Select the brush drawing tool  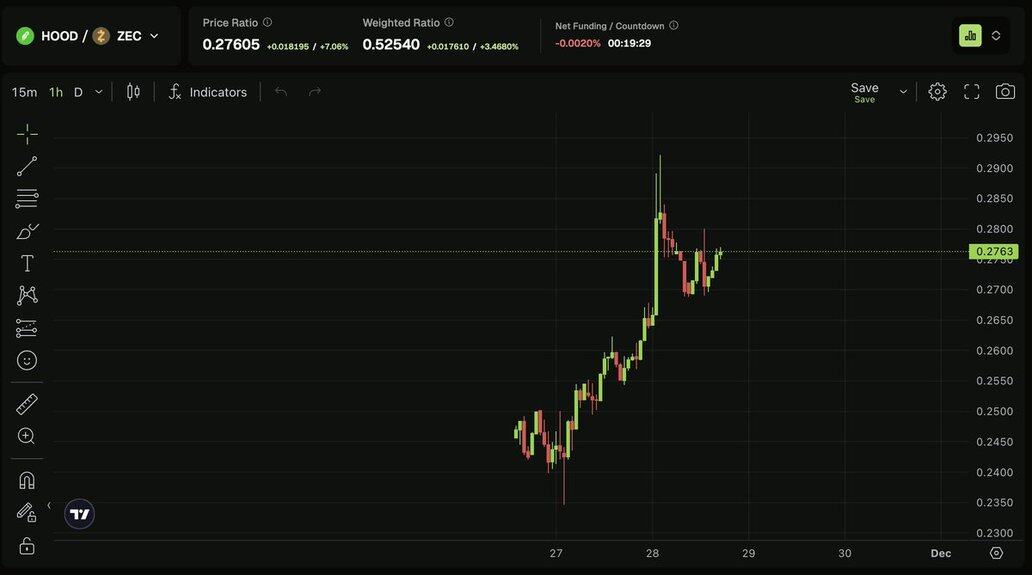coord(27,231)
